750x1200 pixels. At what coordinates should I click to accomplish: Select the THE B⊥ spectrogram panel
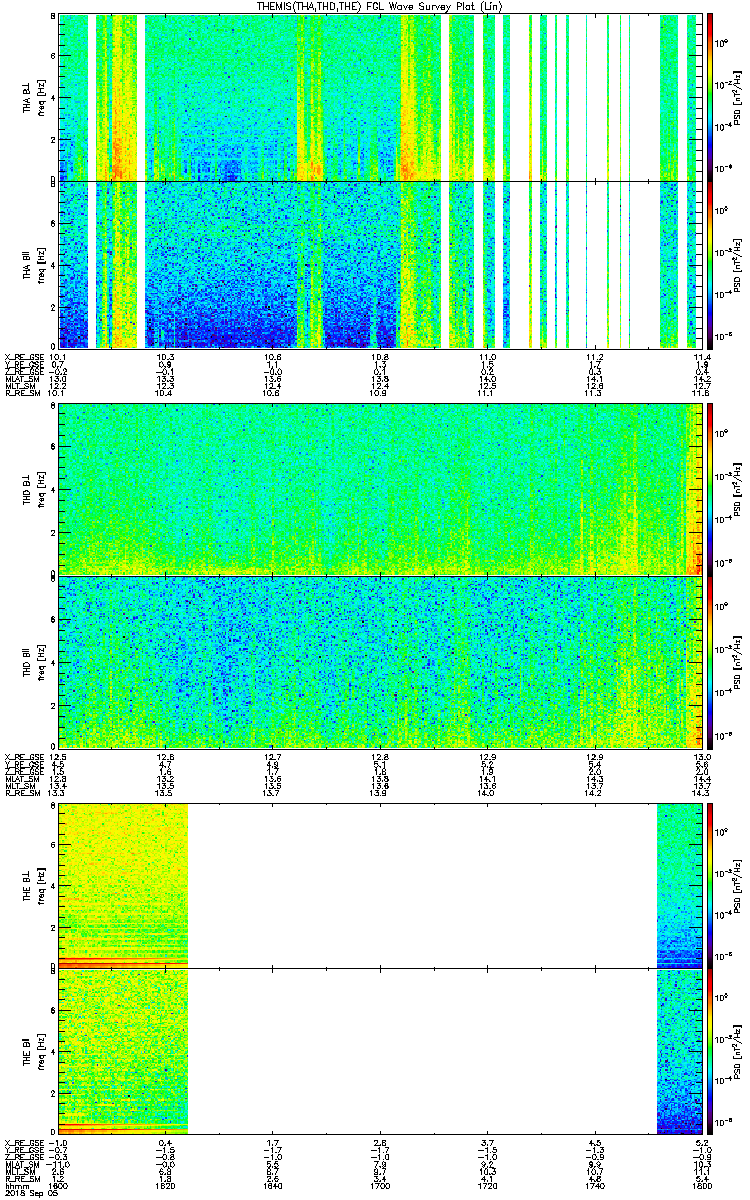coord(378,885)
